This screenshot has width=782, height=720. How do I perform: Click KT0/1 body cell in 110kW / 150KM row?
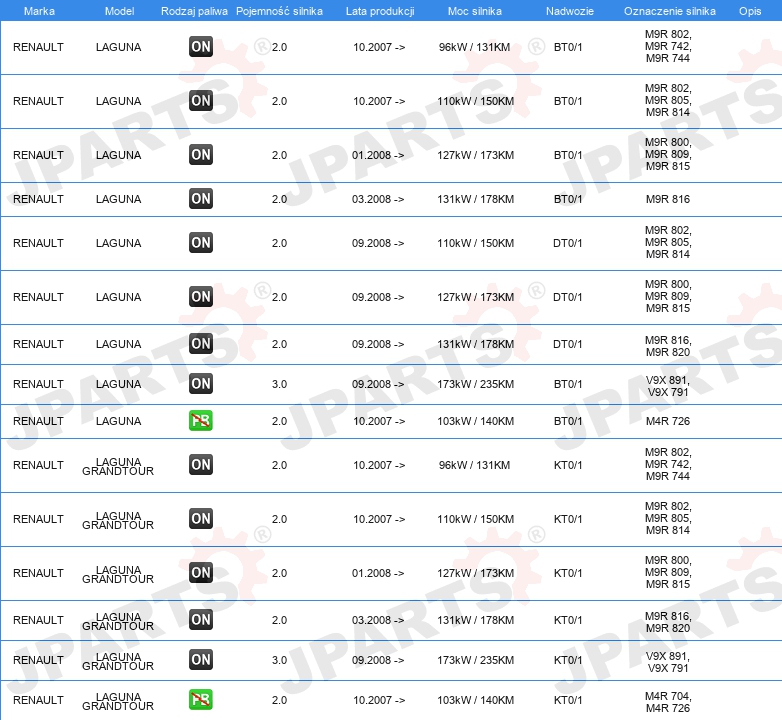(x=568, y=519)
